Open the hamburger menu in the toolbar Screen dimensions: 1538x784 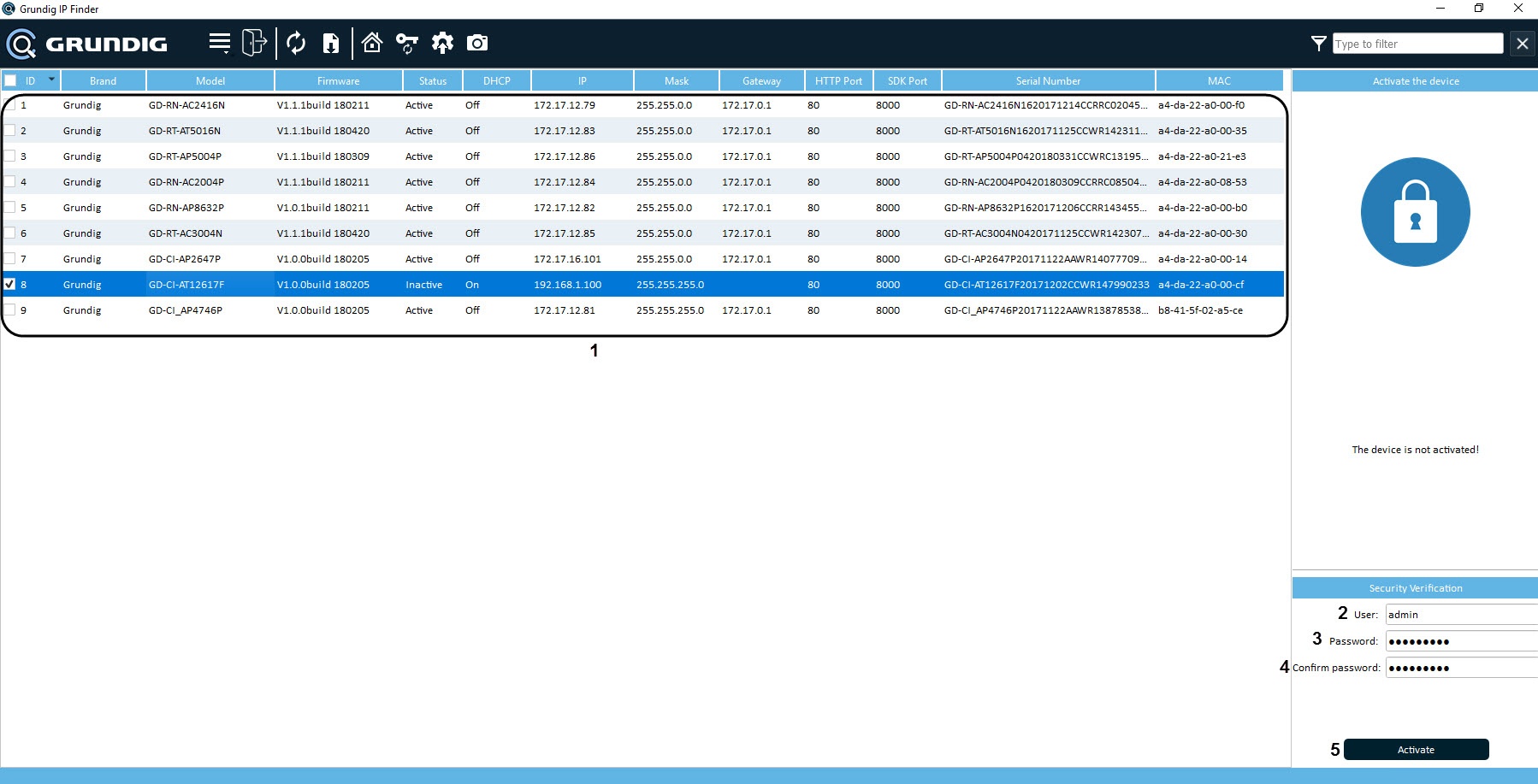pyautogui.click(x=220, y=43)
